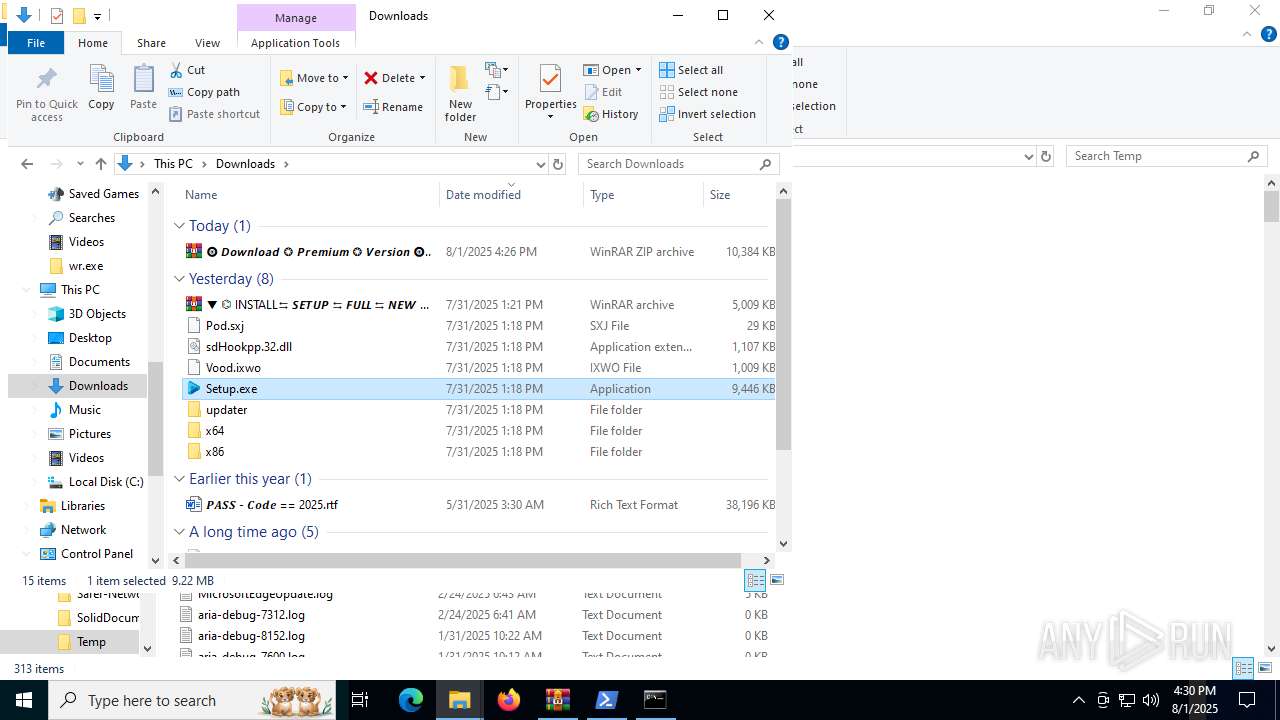Click Type here to search box
This screenshot has height=720, width=1280.
192,700
